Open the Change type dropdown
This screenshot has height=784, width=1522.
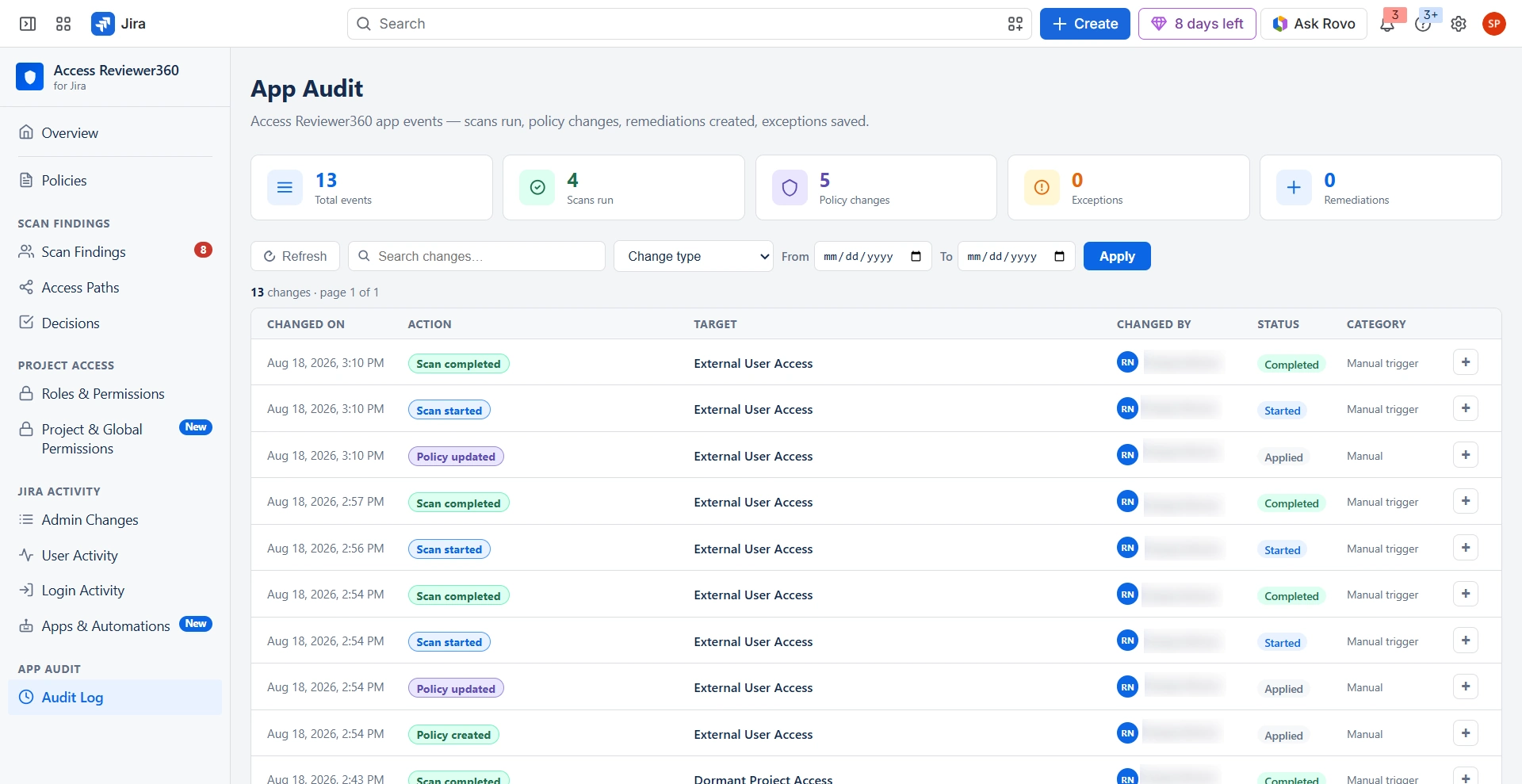point(694,256)
